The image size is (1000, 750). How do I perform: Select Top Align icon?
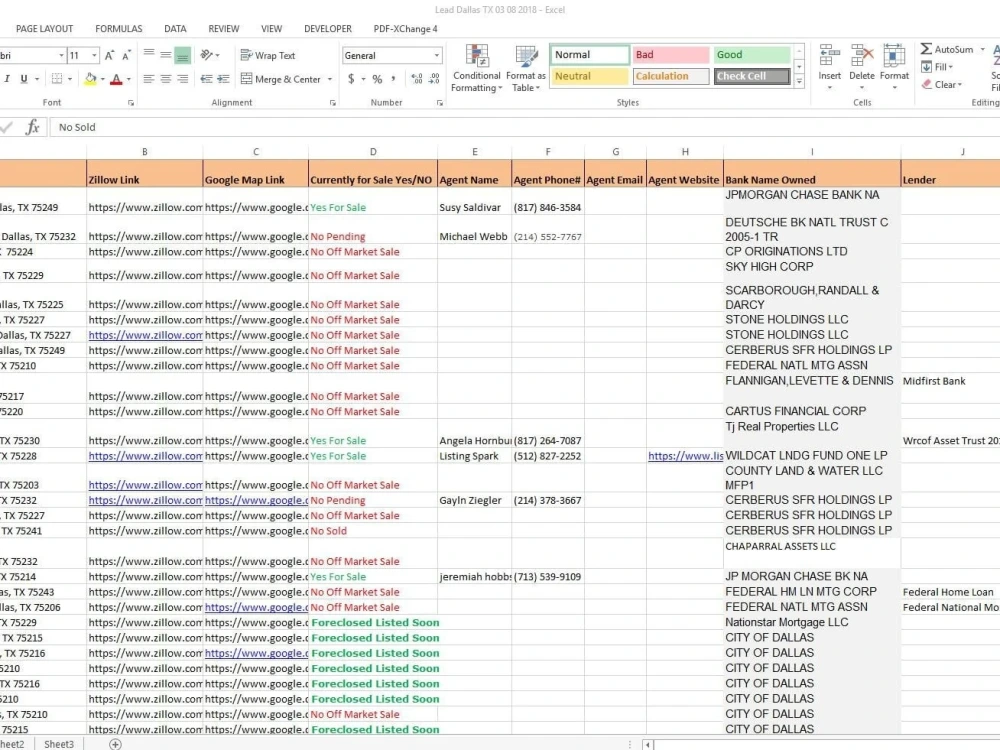[149, 55]
